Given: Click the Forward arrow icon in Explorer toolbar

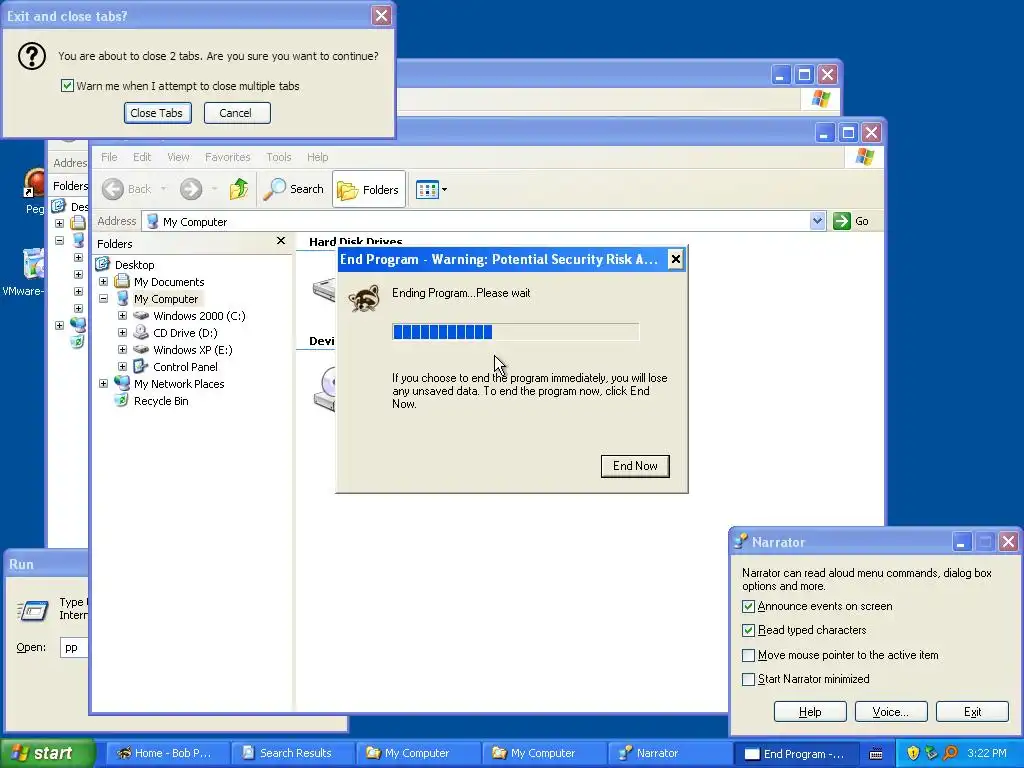Looking at the screenshot, I should tap(191, 189).
